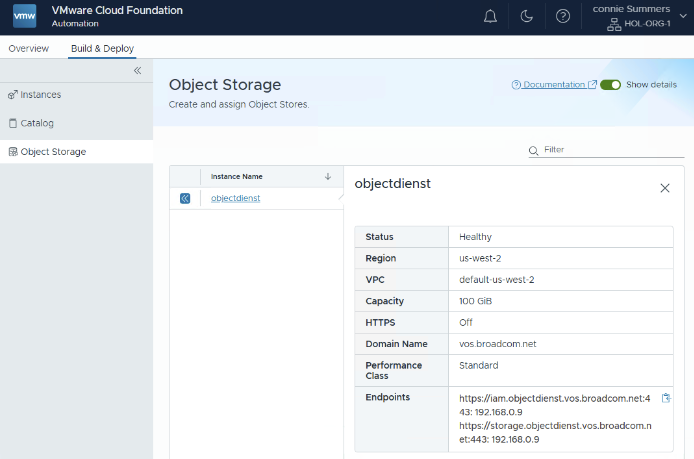Toggle dark mode moon icon

(526, 16)
